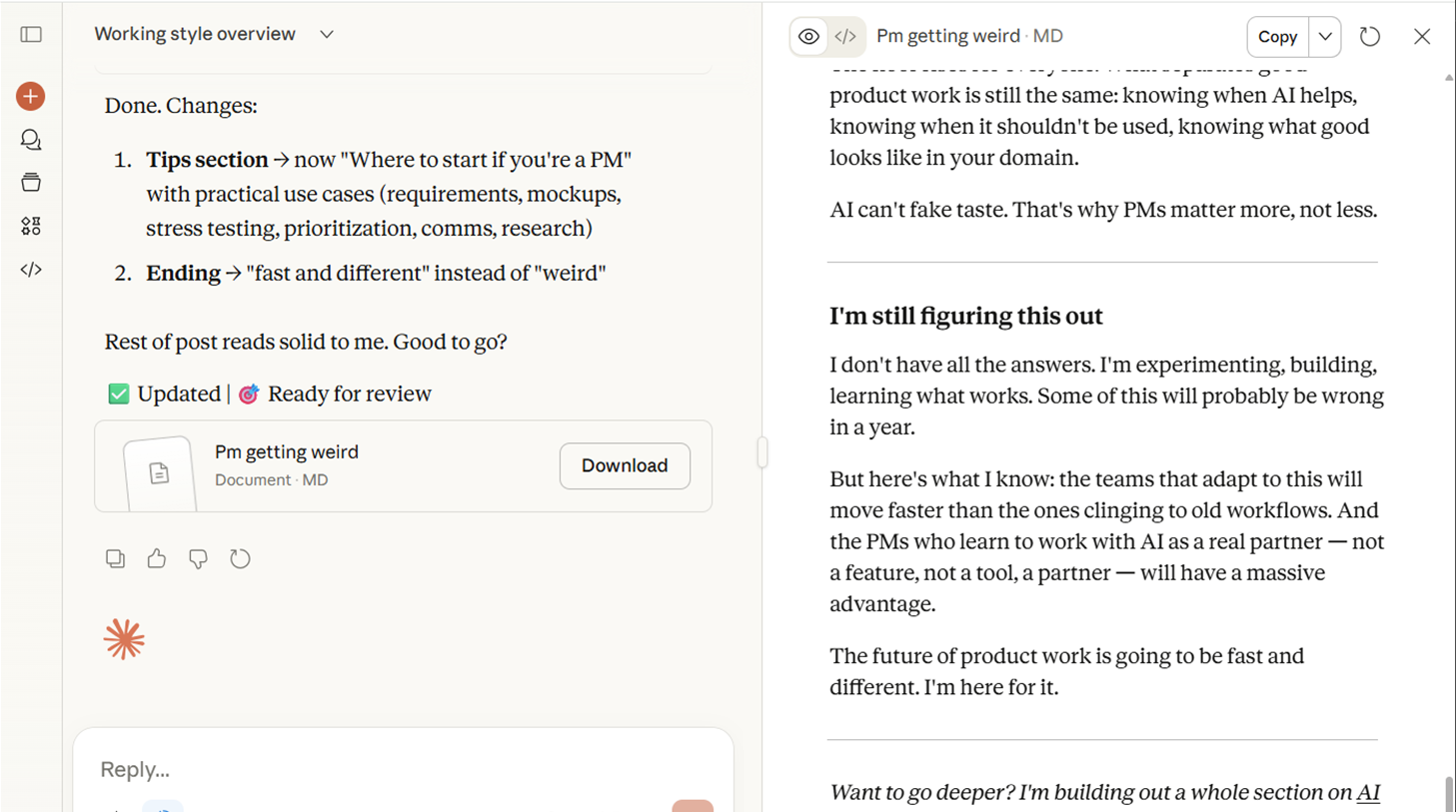Refresh the document panel

tap(1370, 37)
